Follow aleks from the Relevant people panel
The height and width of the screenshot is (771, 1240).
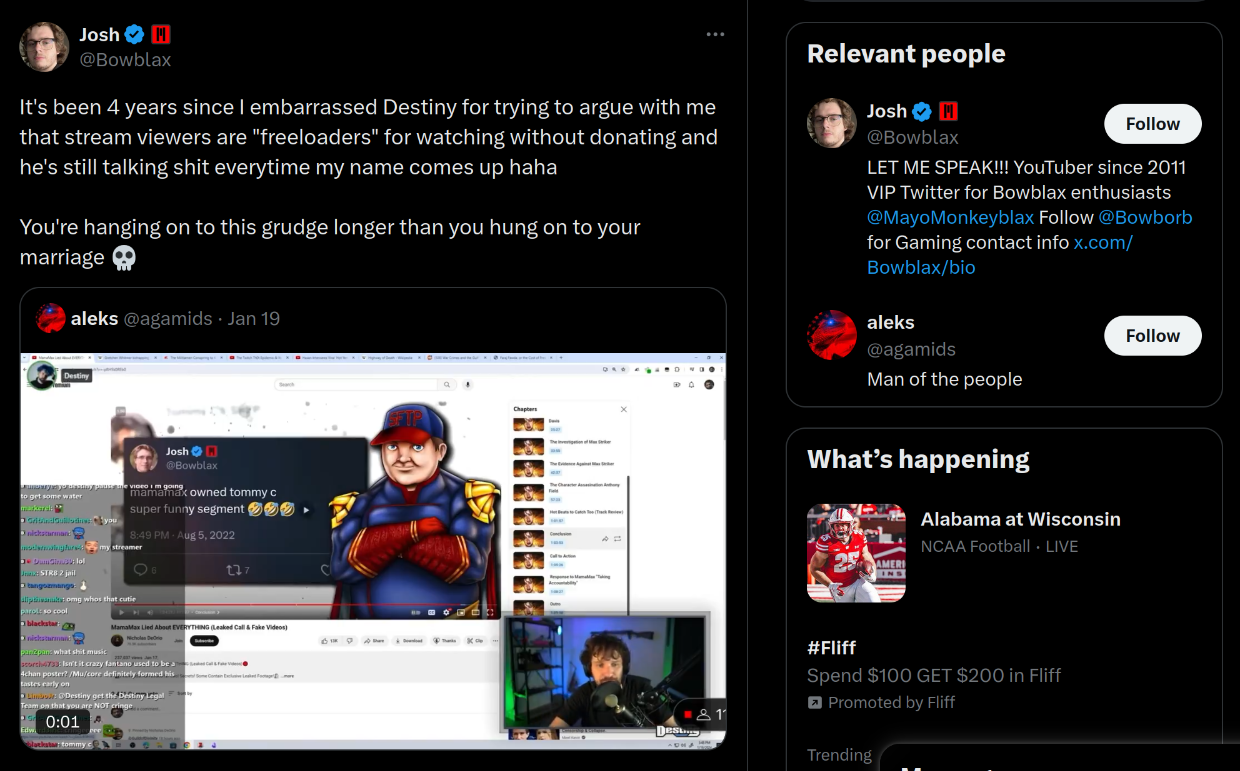1153,336
